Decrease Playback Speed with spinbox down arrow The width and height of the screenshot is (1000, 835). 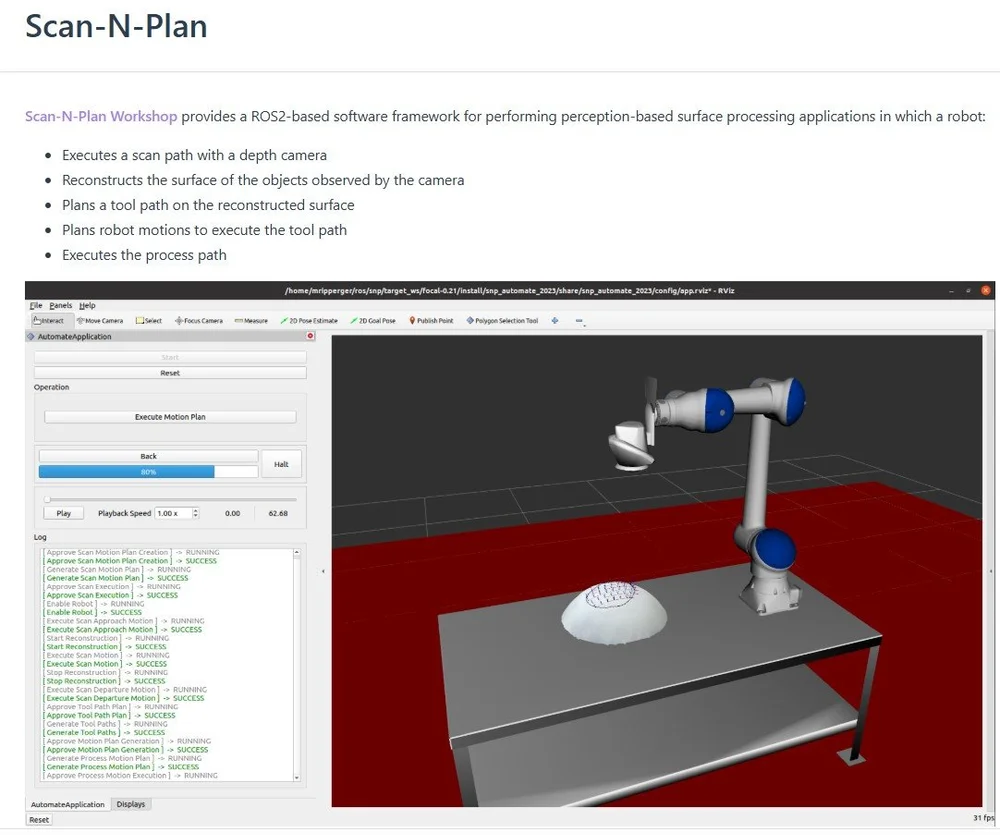[x=196, y=515]
